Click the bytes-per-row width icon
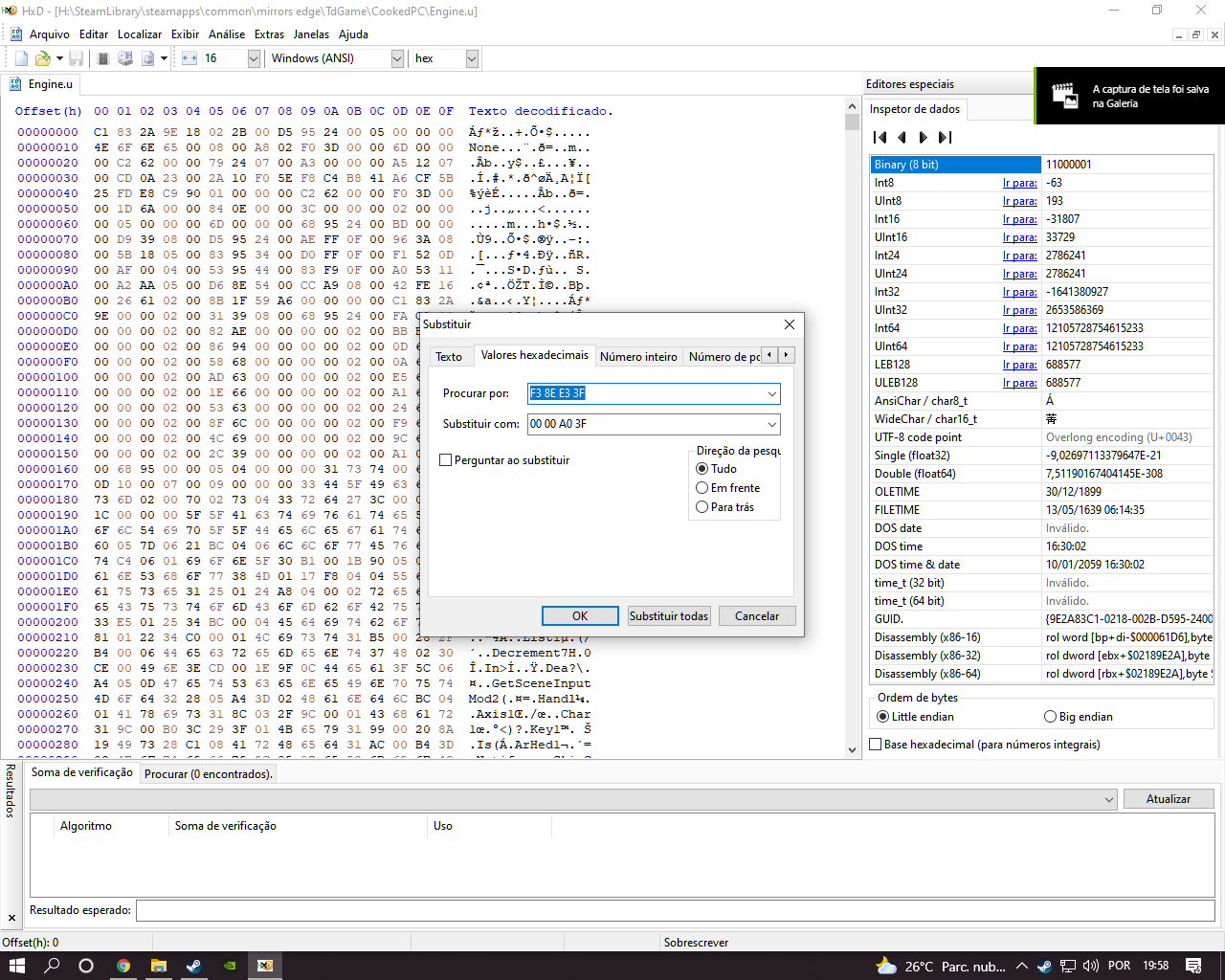This screenshot has height=980, width=1225. (189, 58)
